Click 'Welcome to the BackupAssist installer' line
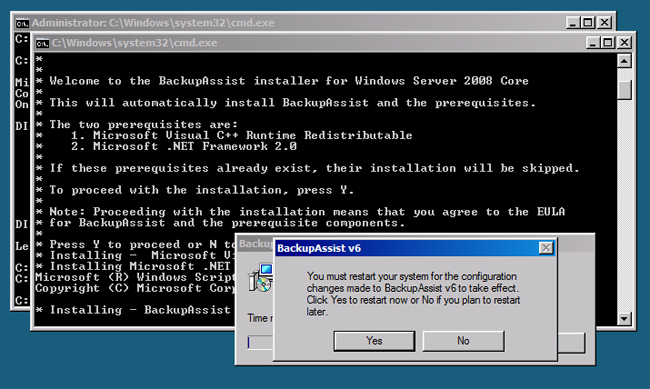 [x=289, y=81]
